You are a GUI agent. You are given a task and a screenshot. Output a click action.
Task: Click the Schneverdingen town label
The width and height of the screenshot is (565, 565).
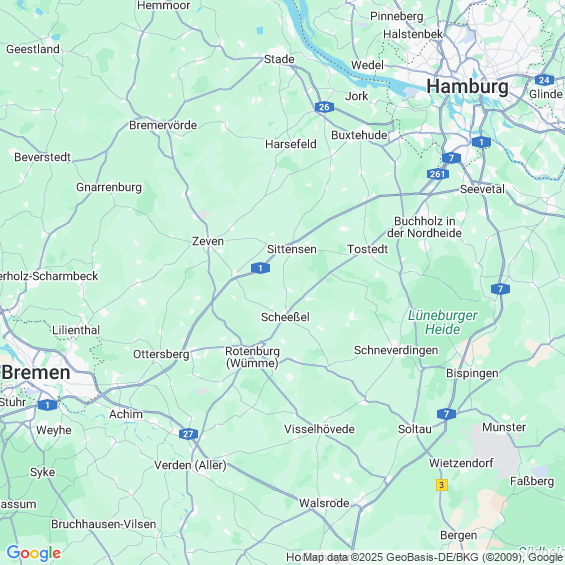tap(396, 350)
